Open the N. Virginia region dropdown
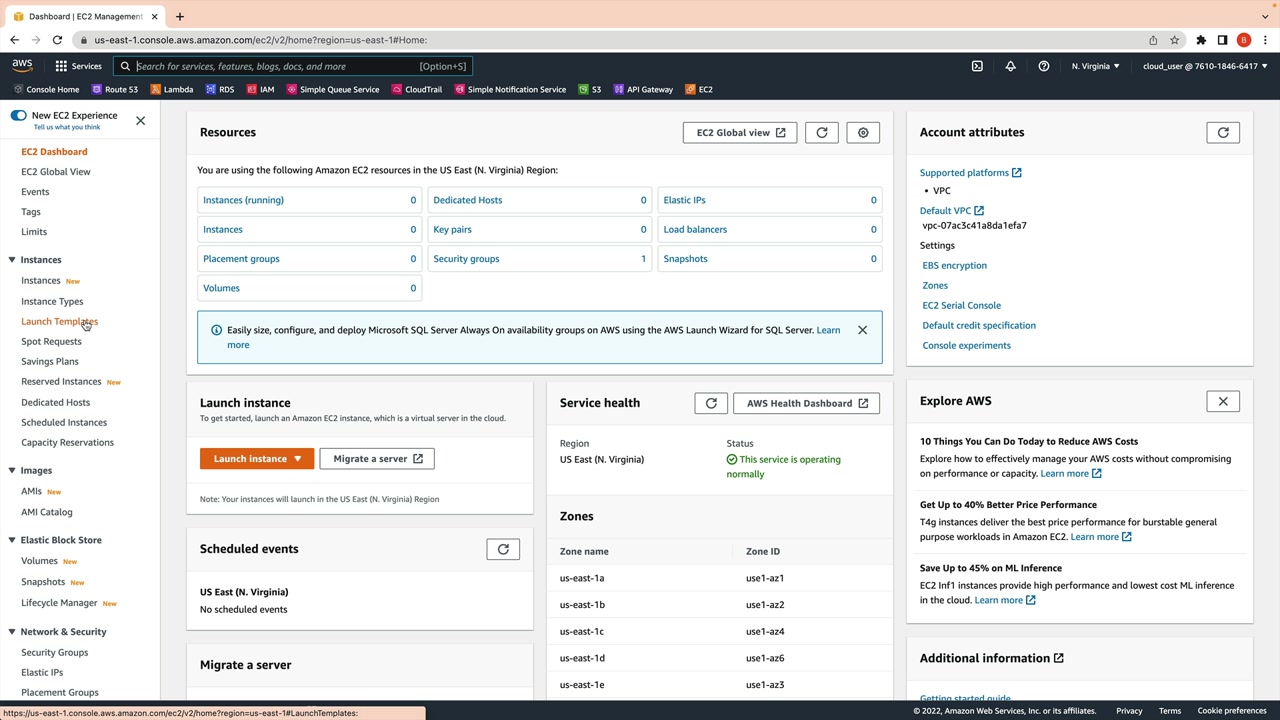Screen dimensions: 1280x720 (x=1095, y=66)
